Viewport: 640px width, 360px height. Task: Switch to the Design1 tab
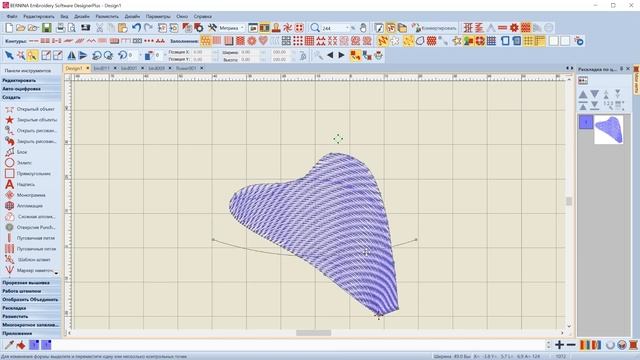(74, 68)
